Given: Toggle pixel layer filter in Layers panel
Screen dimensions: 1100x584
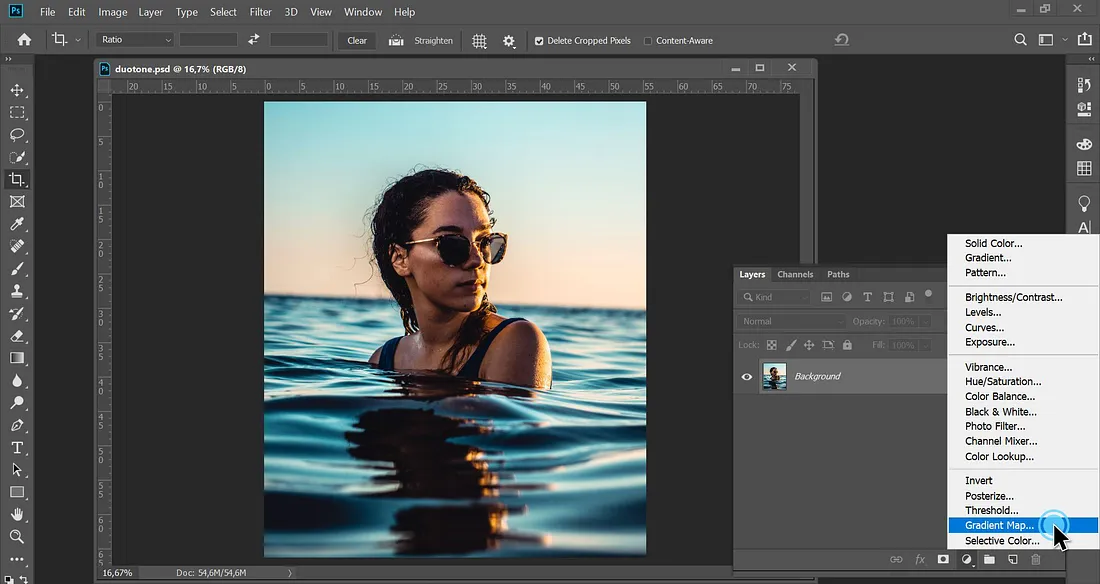Looking at the screenshot, I should (826, 297).
